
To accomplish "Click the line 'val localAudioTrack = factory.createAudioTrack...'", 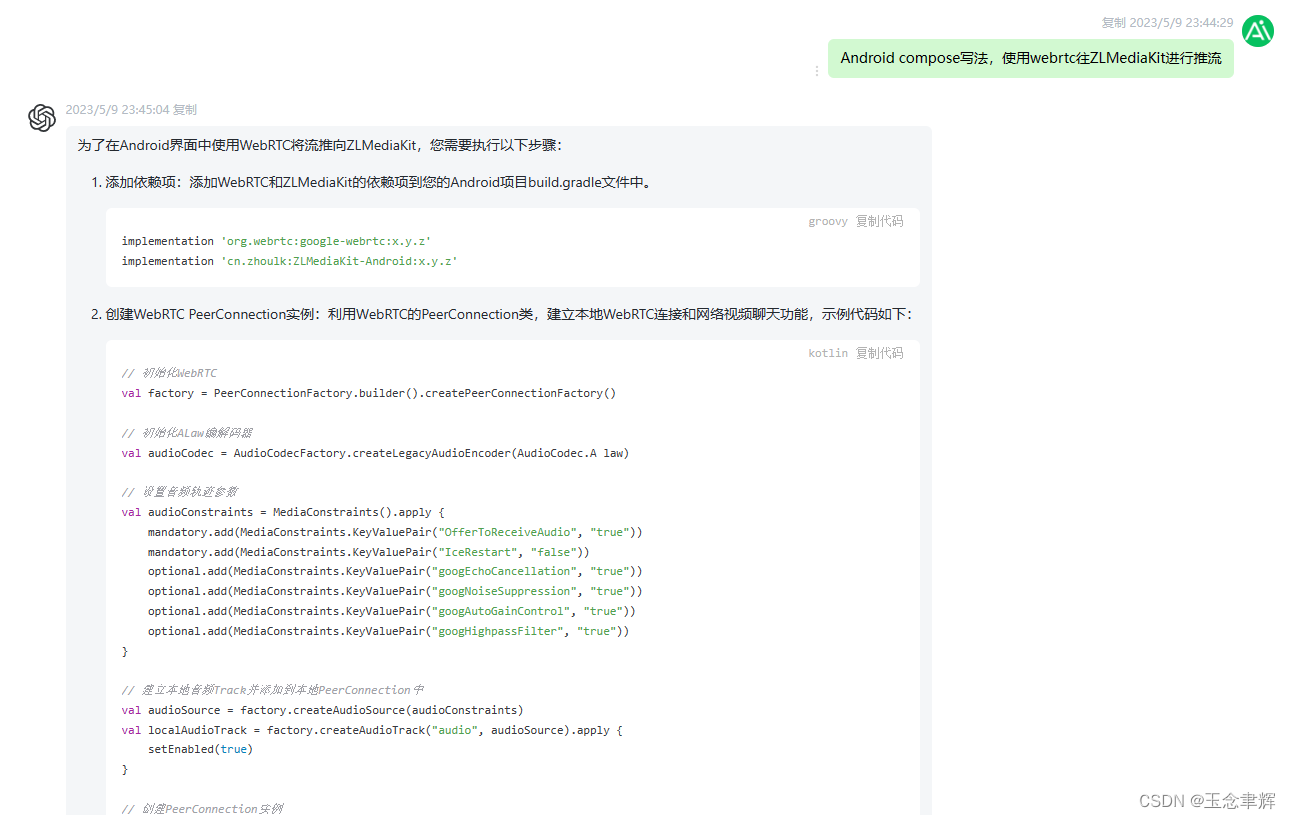I will tap(372, 730).
